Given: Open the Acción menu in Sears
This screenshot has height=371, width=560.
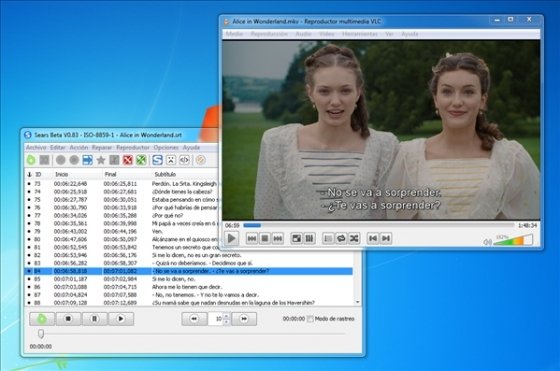Looking at the screenshot, I should click(x=79, y=147).
